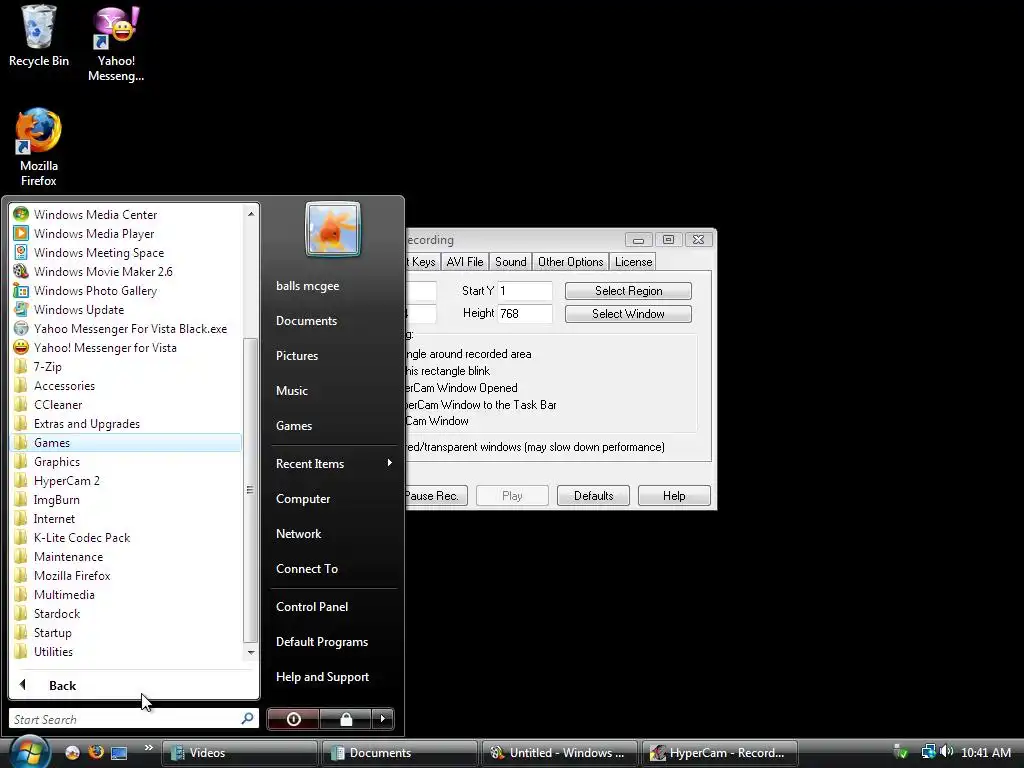Select Mozilla Firefox desktop shortcut
Viewport: 1024px width, 768px height.
39,148
